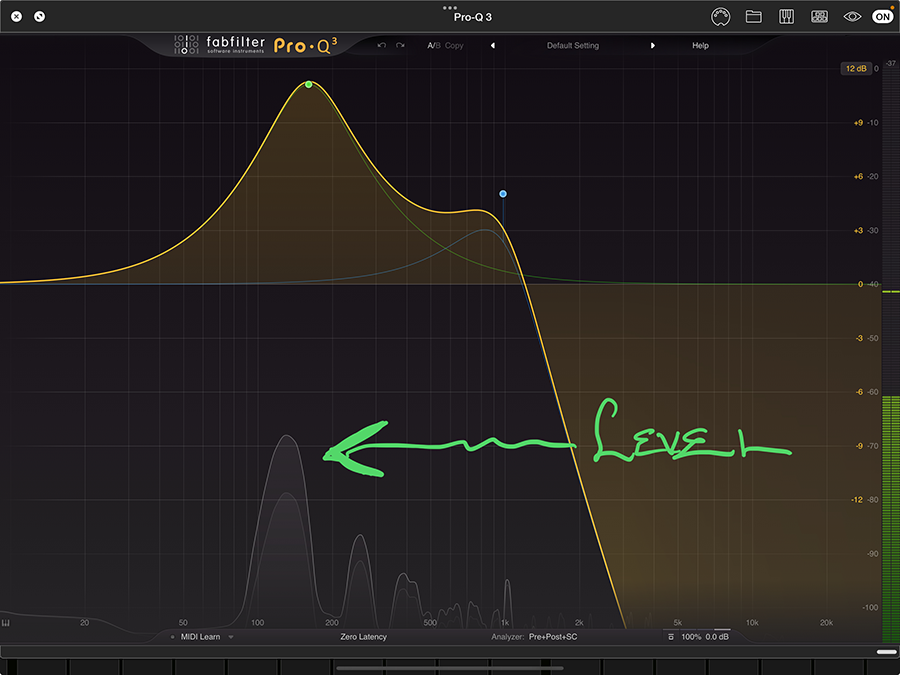
Task: Open the 12 dB display range selector
Action: [x=856, y=68]
